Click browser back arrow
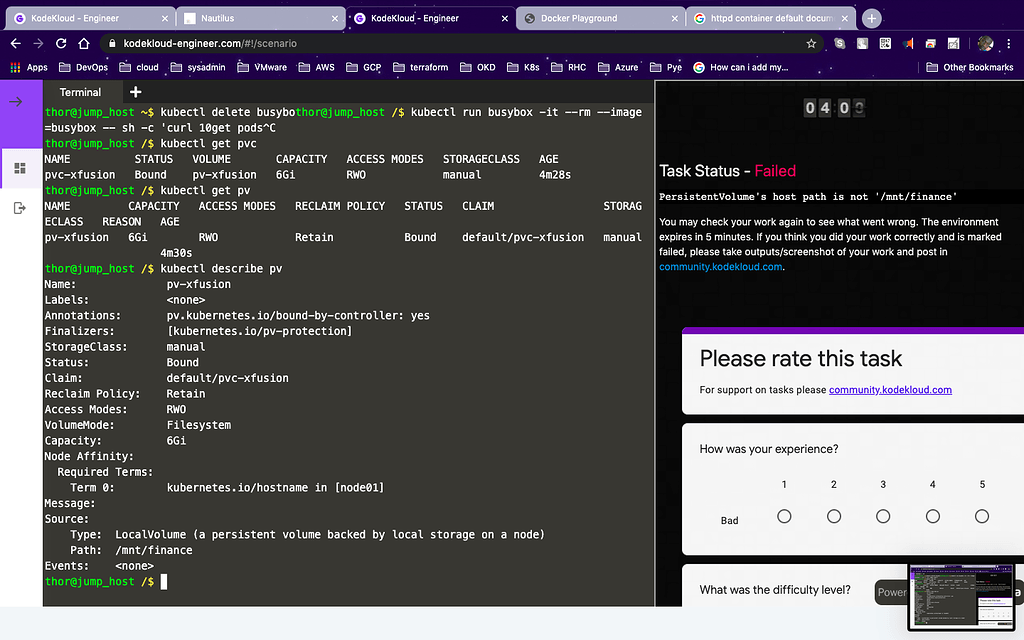 [15, 43]
